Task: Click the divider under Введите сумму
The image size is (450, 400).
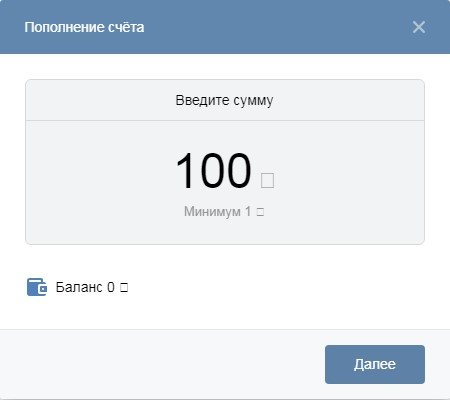Action: tap(225, 120)
